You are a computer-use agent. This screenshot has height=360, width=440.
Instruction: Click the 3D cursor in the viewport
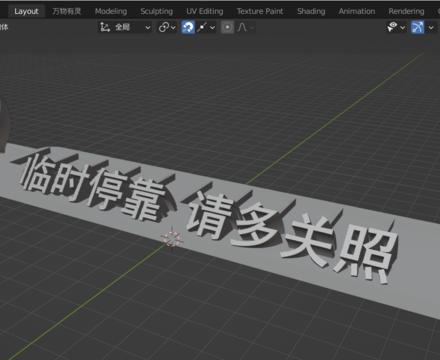(x=172, y=239)
